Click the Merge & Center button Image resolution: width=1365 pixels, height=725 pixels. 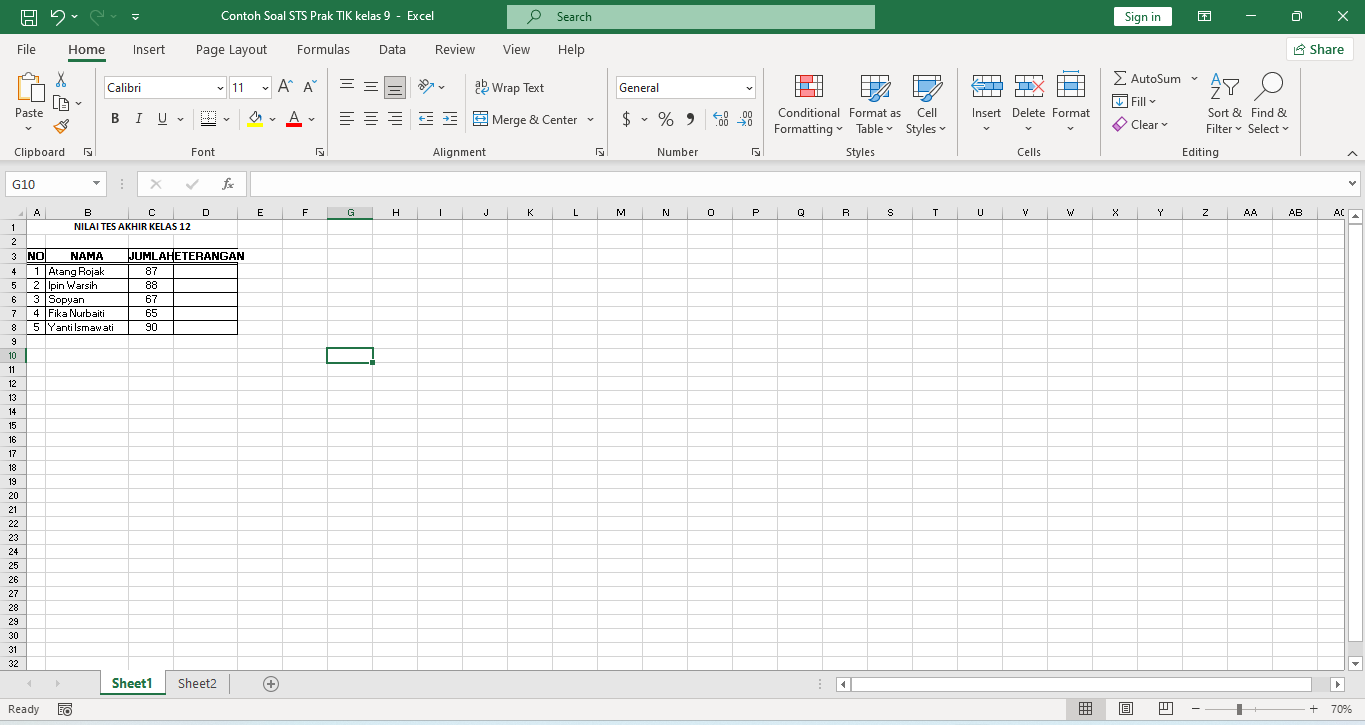point(526,120)
